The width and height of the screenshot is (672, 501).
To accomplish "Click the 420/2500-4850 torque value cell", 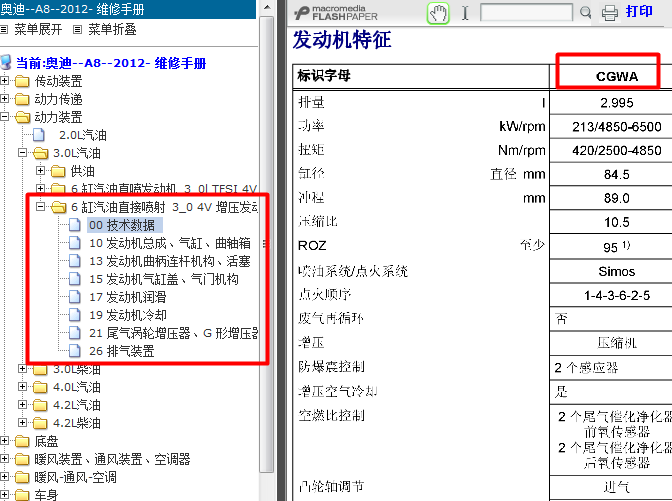I will pos(616,150).
